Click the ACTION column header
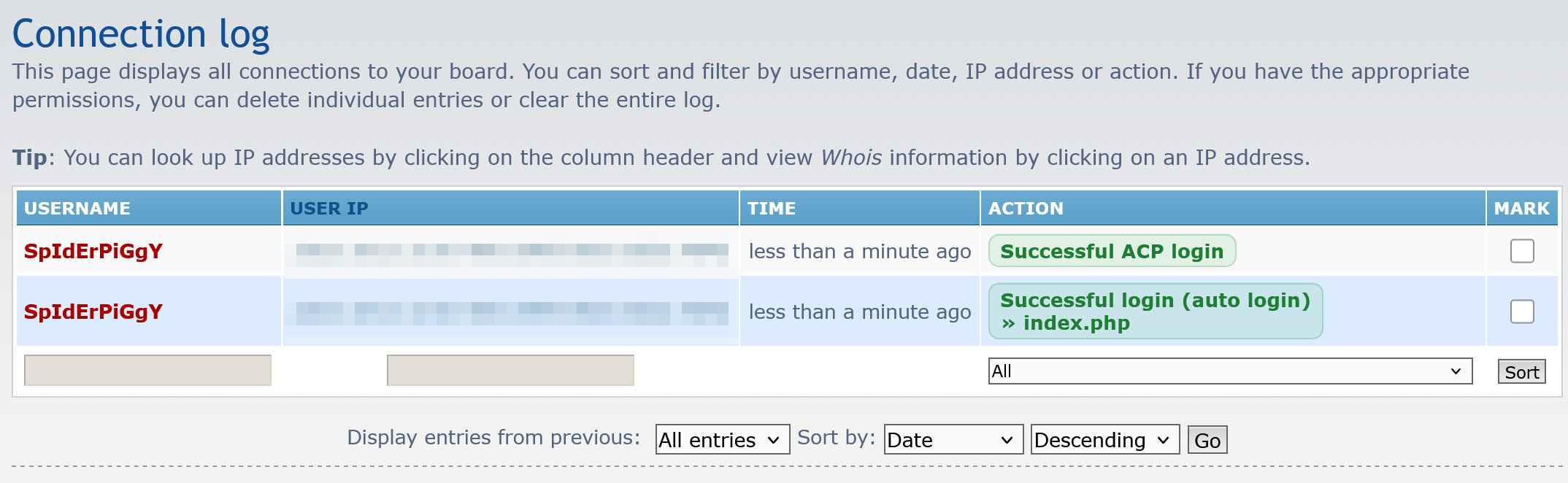This screenshot has width=1568, height=483. tap(1026, 209)
